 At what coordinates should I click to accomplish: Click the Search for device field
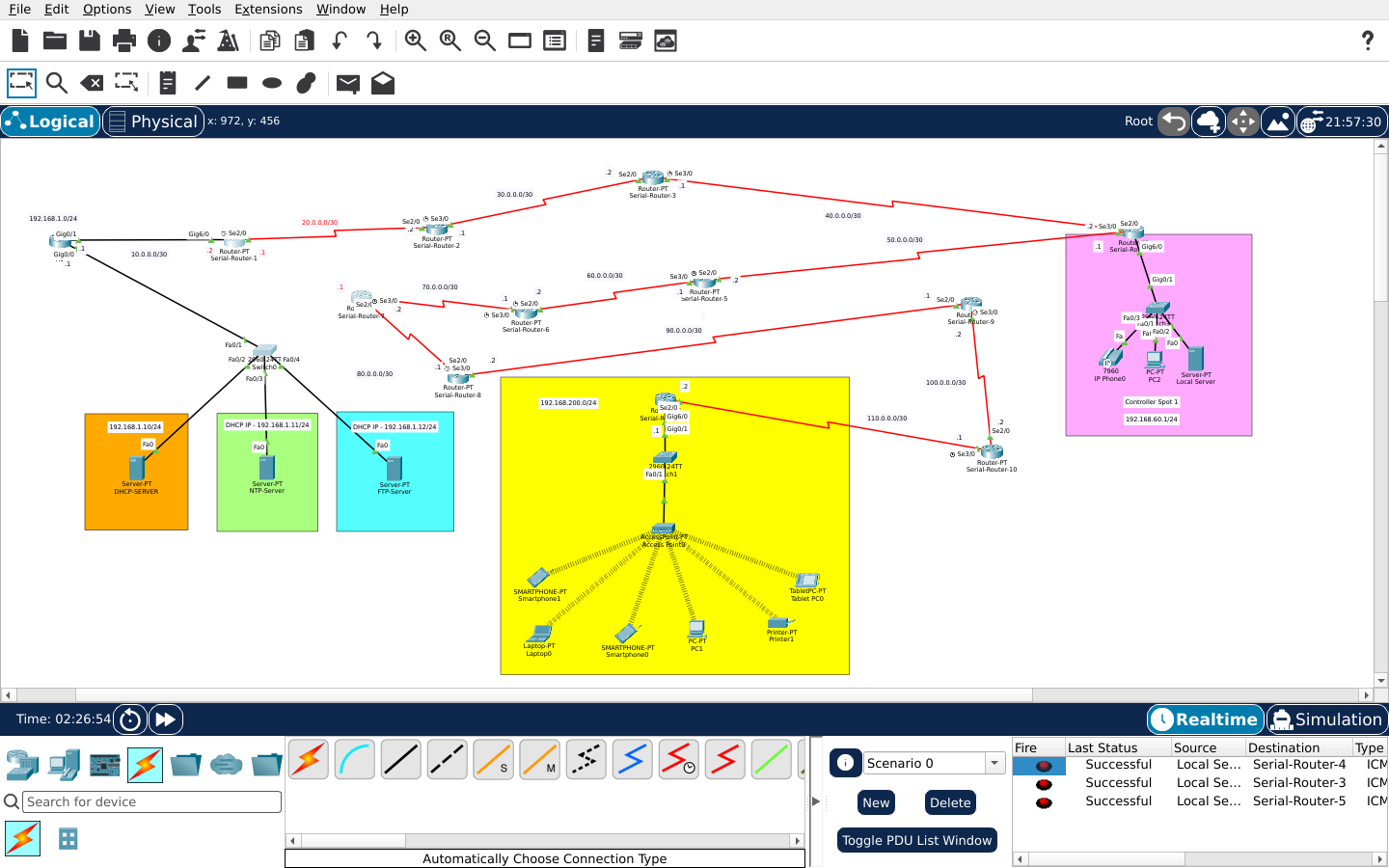(x=152, y=801)
